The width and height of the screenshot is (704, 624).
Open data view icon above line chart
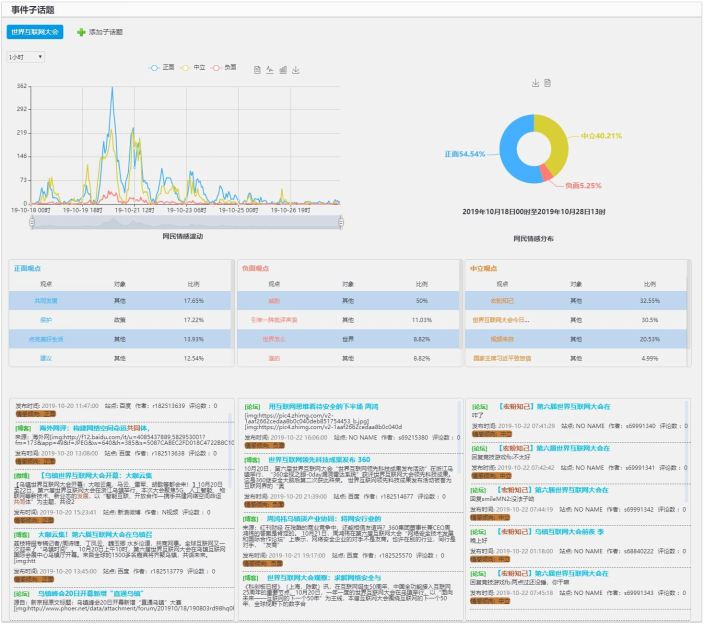(257, 69)
